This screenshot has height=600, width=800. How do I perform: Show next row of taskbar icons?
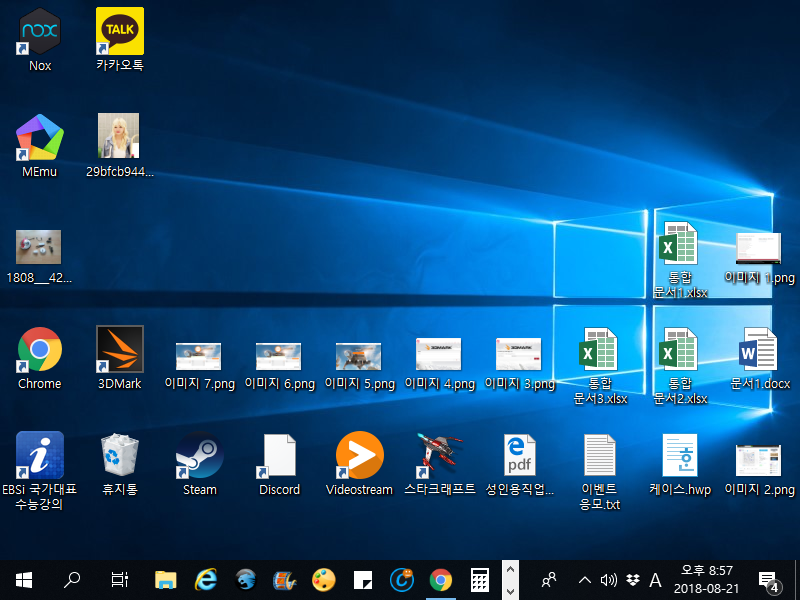coord(511,591)
